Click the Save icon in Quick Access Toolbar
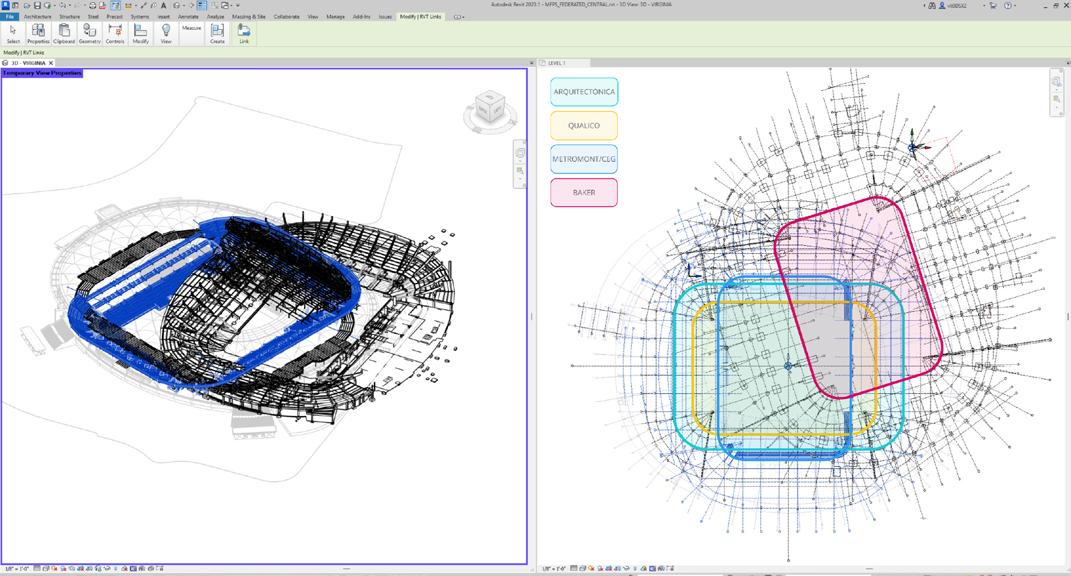The height and width of the screenshot is (576, 1071). [38, 5]
